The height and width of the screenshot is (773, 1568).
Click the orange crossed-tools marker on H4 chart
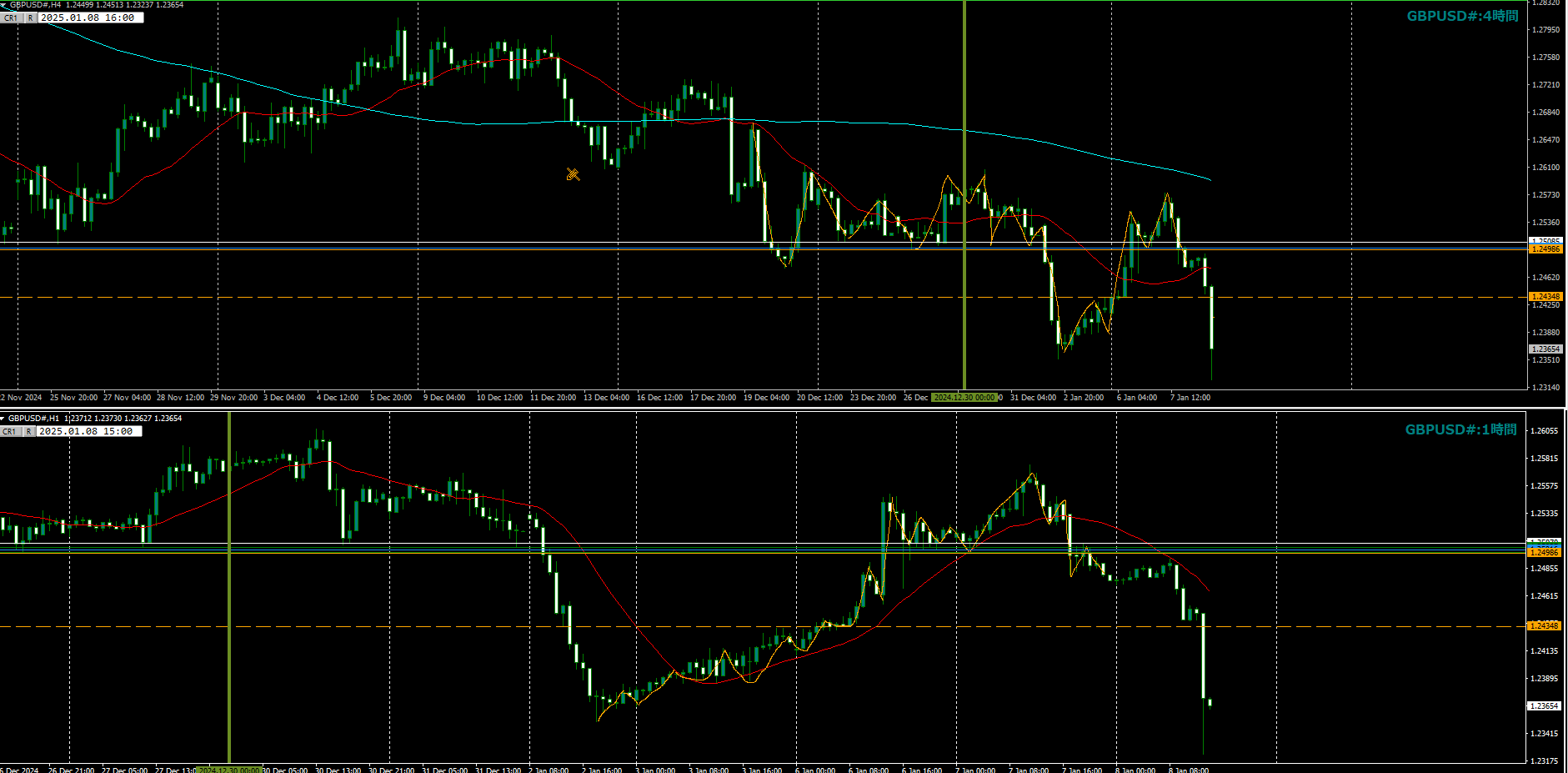pos(573,173)
